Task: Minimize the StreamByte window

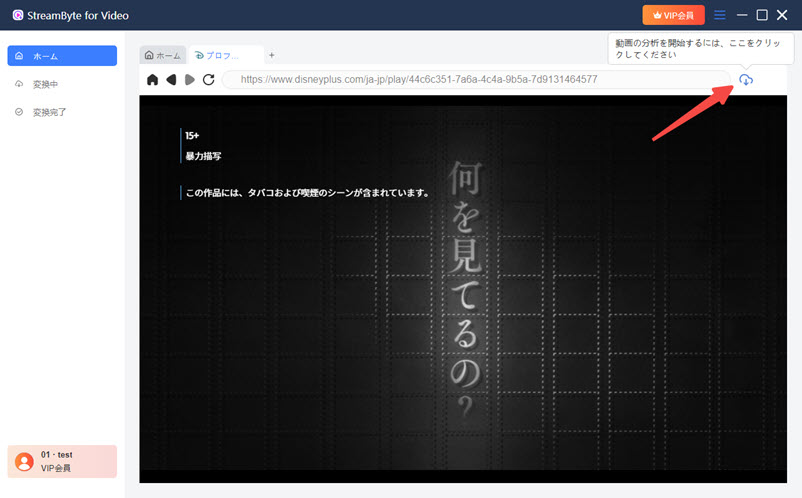Action: pyautogui.click(x=742, y=15)
